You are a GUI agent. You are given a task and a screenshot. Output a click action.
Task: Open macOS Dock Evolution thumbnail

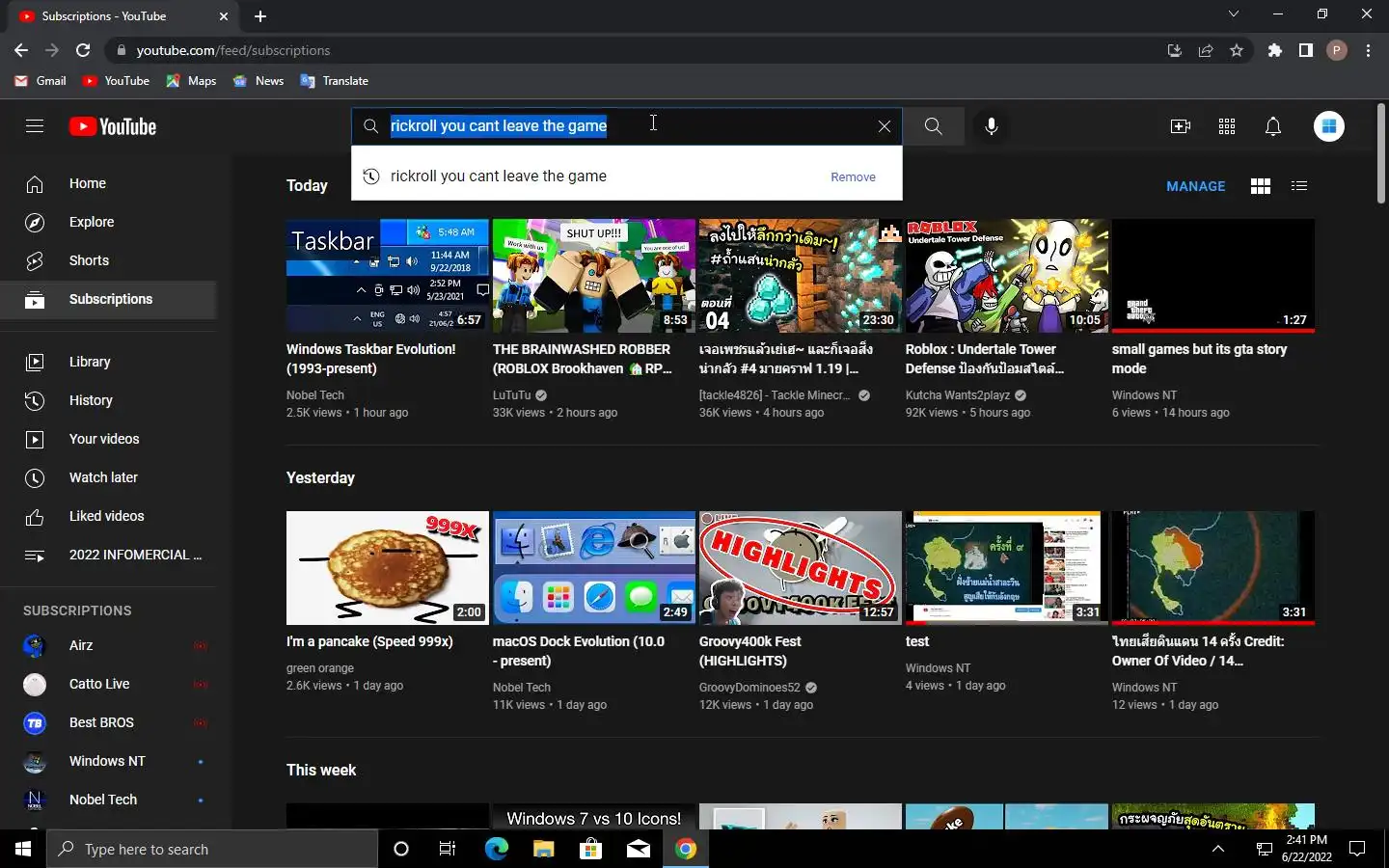pyautogui.click(x=594, y=568)
